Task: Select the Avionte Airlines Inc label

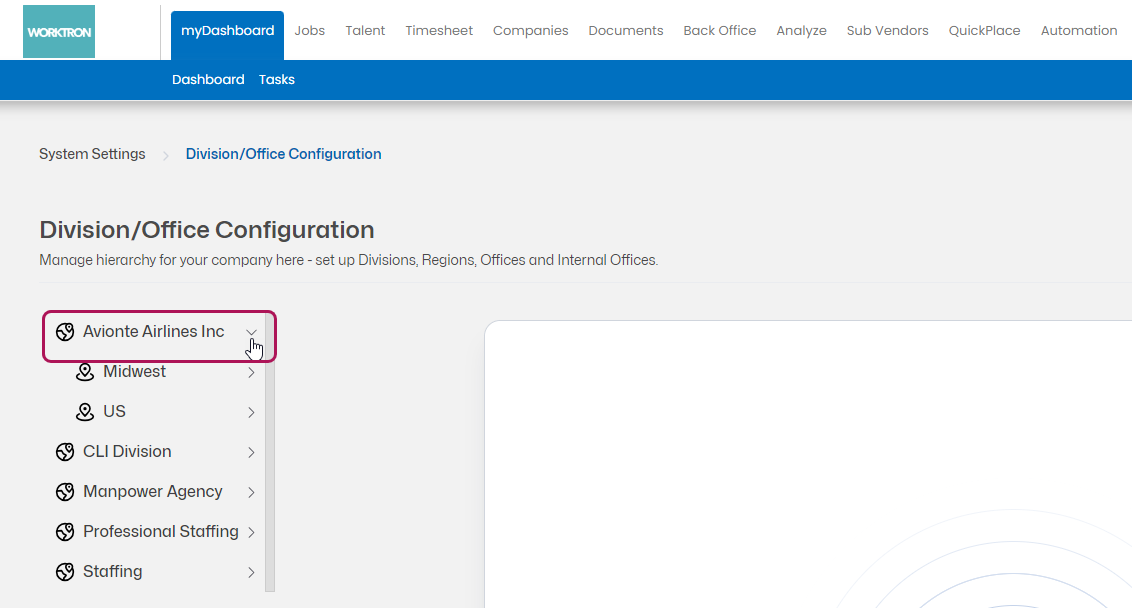Action: (x=154, y=331)
